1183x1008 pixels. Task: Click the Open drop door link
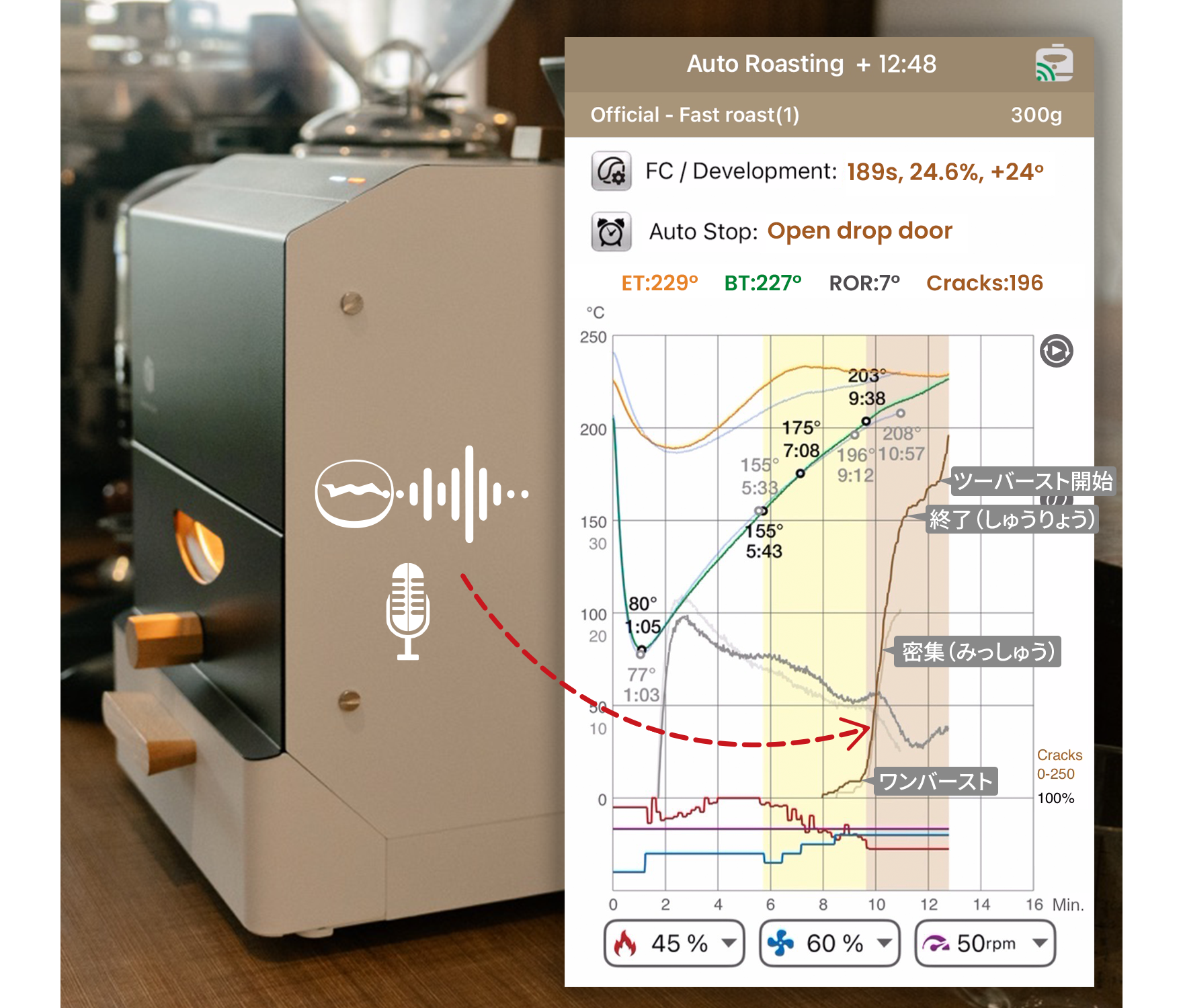coord(860,231)
